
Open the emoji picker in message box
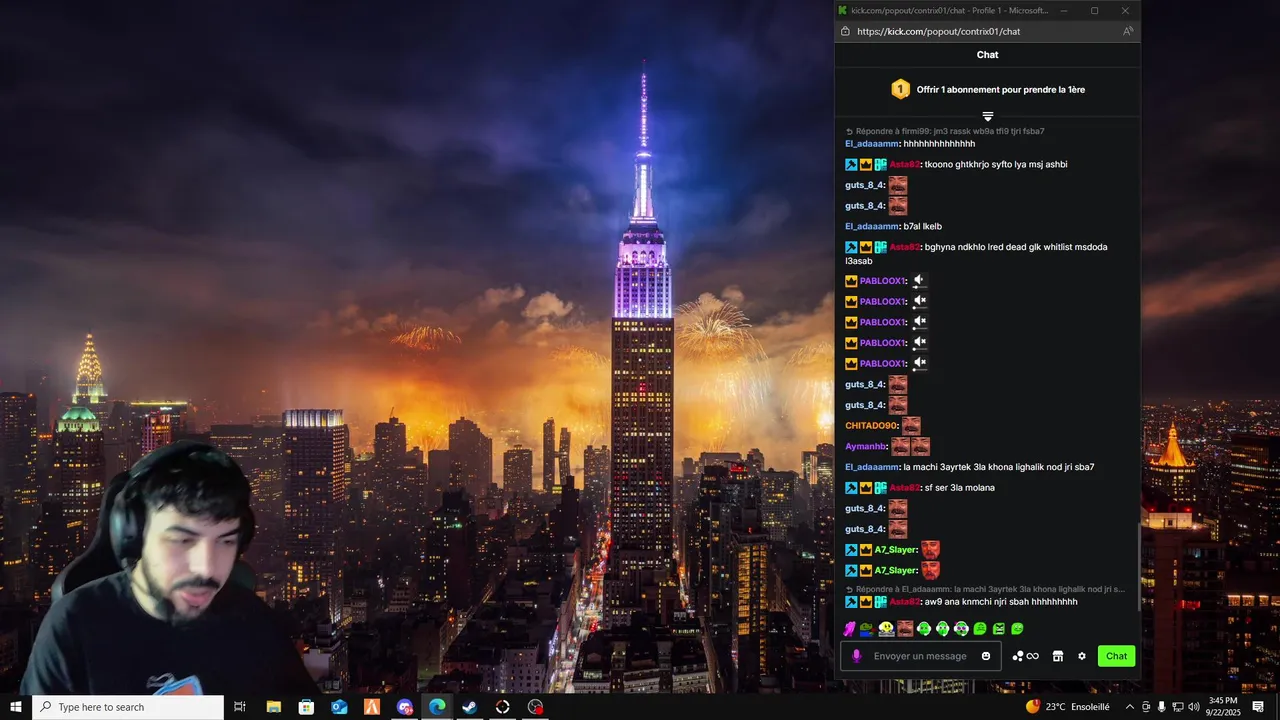coord(986,656)
